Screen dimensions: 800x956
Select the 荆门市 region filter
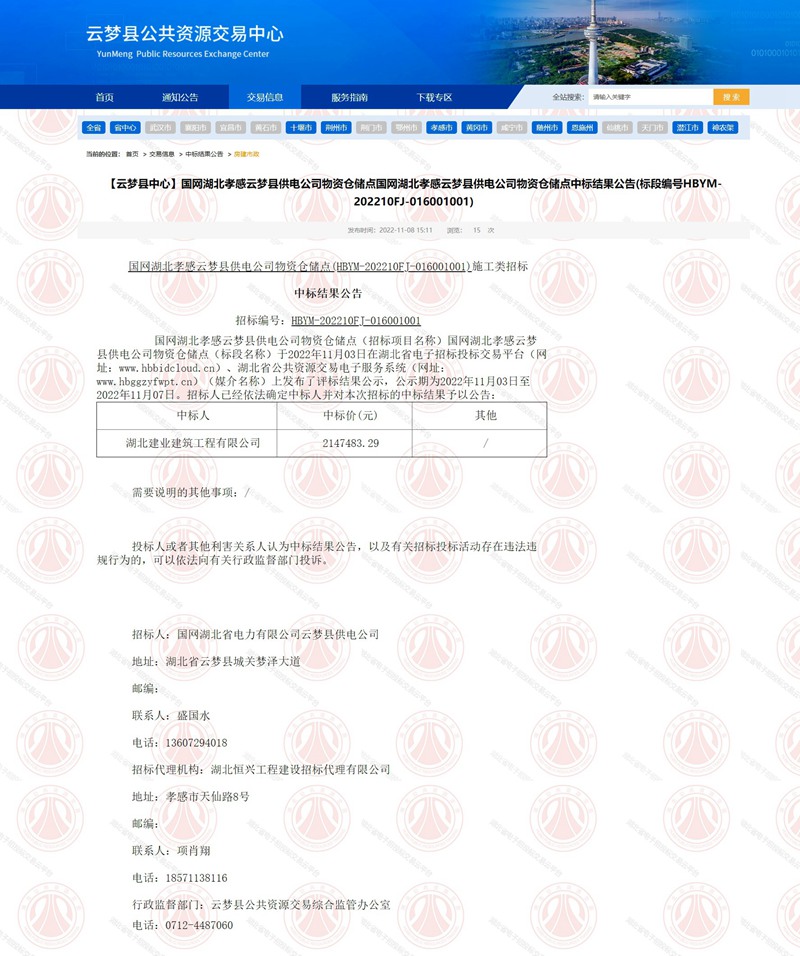point(371,127)
